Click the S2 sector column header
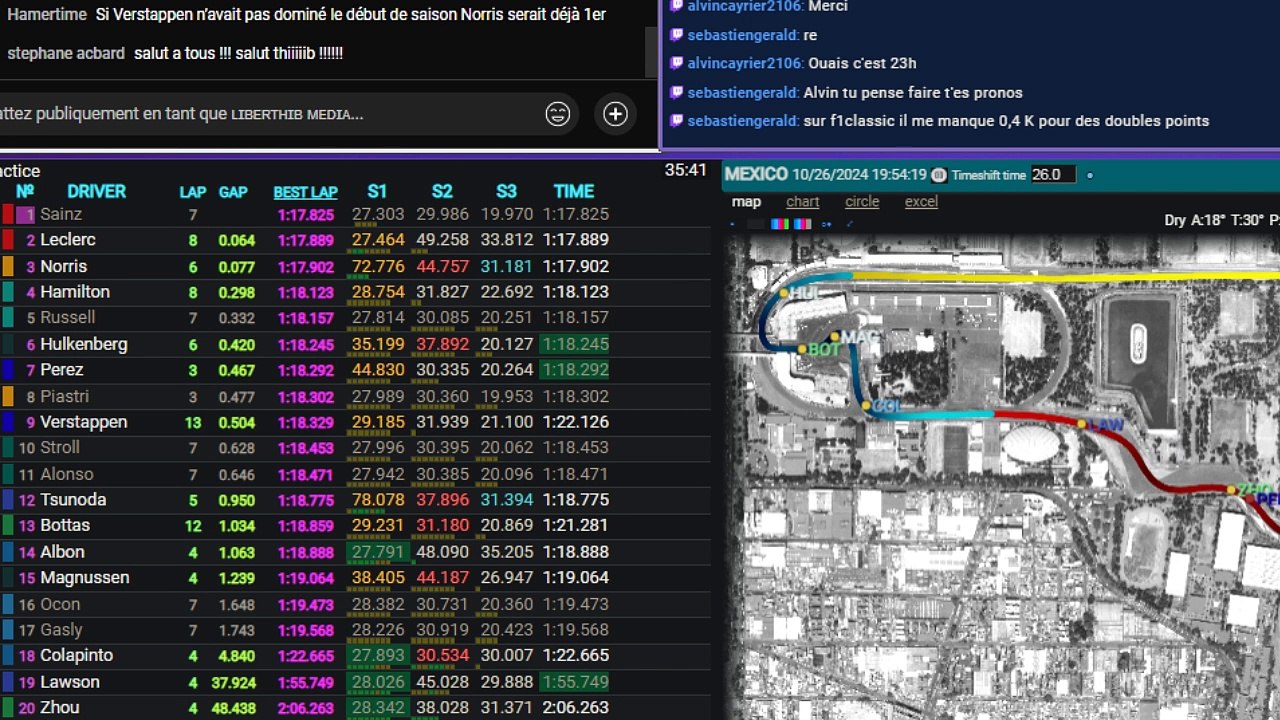Screen dimensions: 1280x720 pyautogui.click(x=442, y=191)
